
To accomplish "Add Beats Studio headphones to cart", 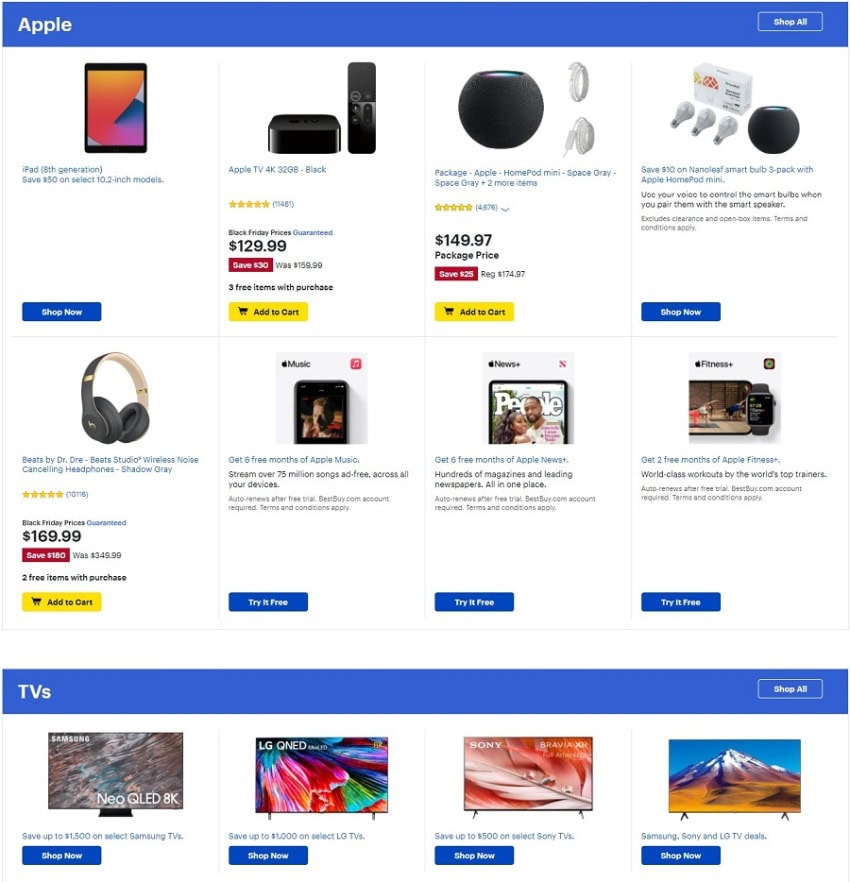I will (62, 602).
